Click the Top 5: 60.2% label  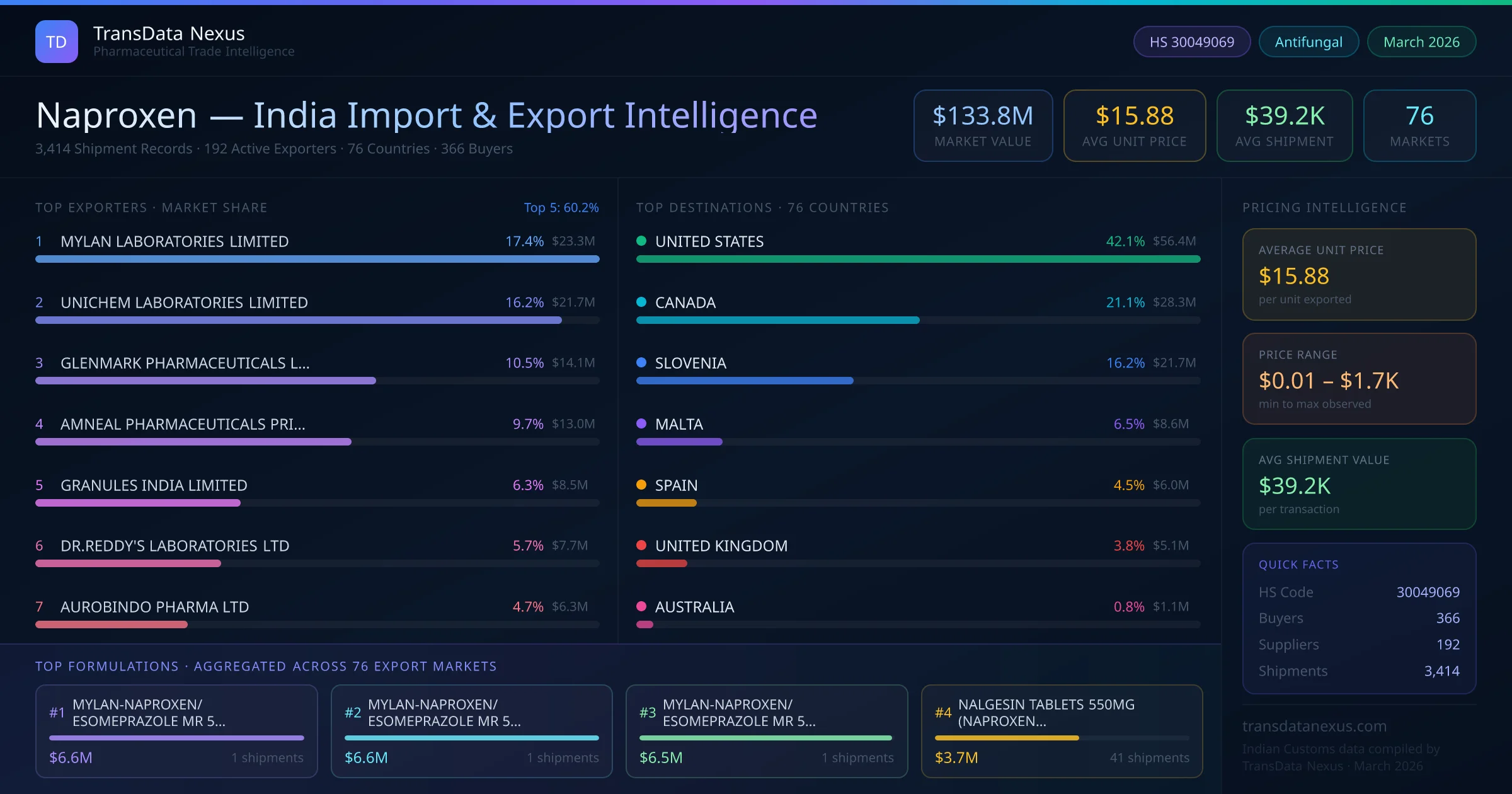click(561, 207)
